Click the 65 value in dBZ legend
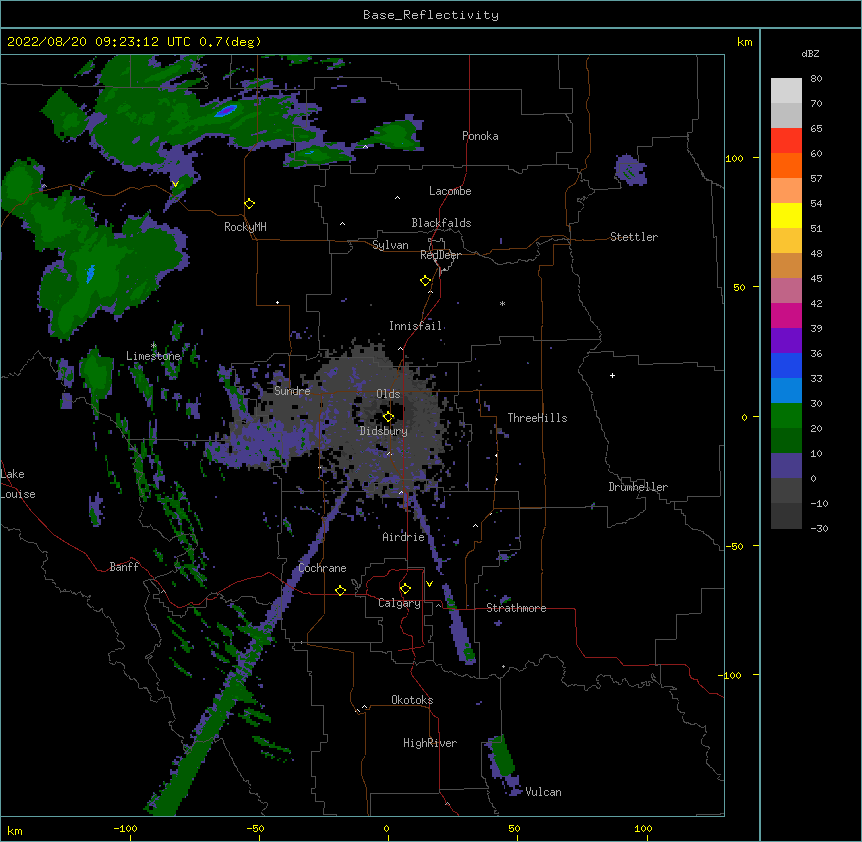The image size is (862, 842). pos(816,128)
